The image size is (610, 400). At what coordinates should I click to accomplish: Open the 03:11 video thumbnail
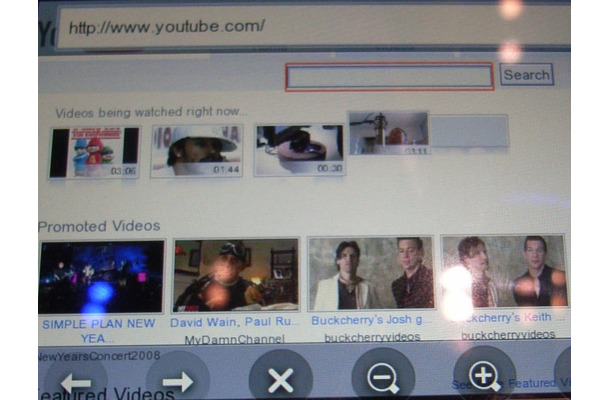tap(389, 133)
